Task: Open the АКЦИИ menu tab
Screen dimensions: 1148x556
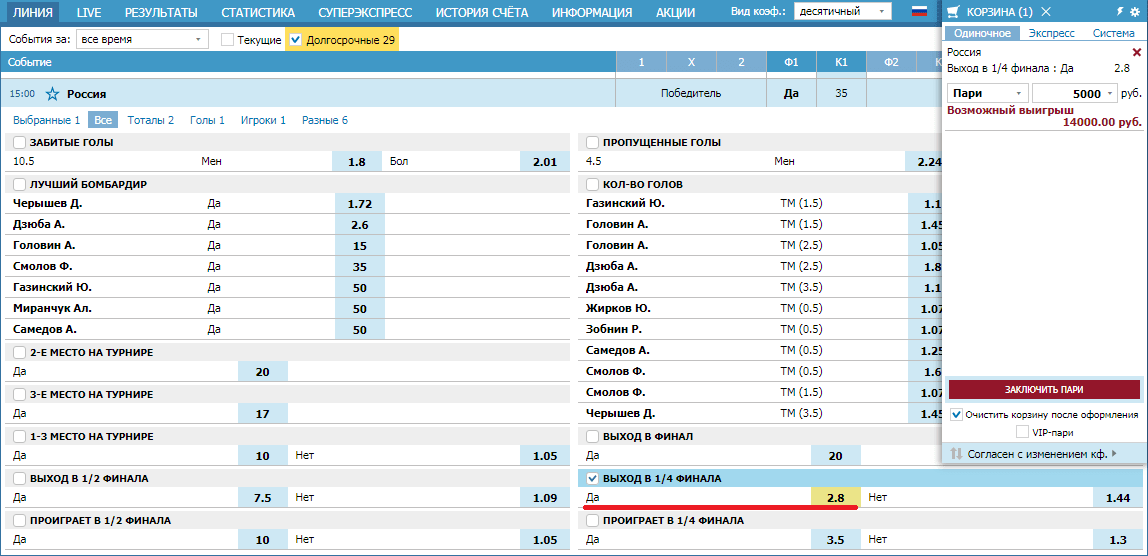Action: coord(676,12)
